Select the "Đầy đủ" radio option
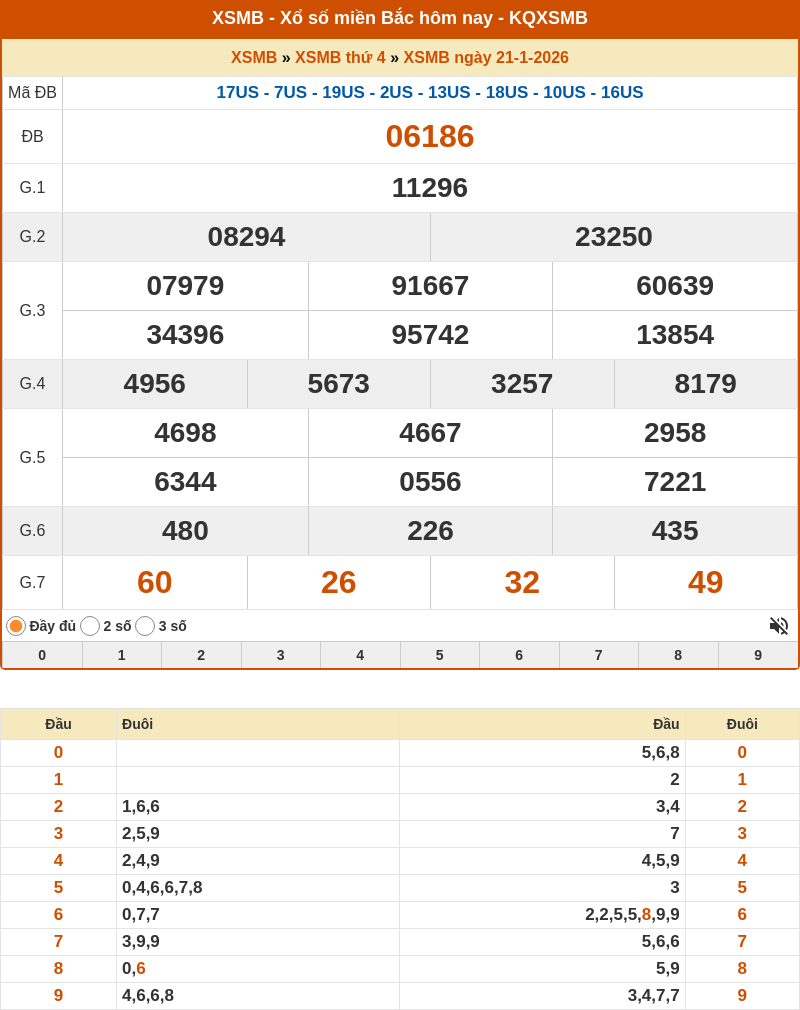The image size is (800, 1010). coord(16,626)
